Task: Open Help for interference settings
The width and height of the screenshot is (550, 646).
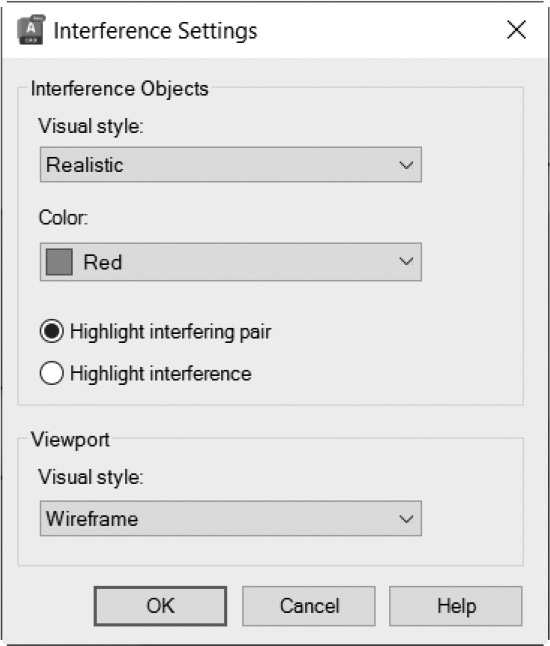Action: 456,606
